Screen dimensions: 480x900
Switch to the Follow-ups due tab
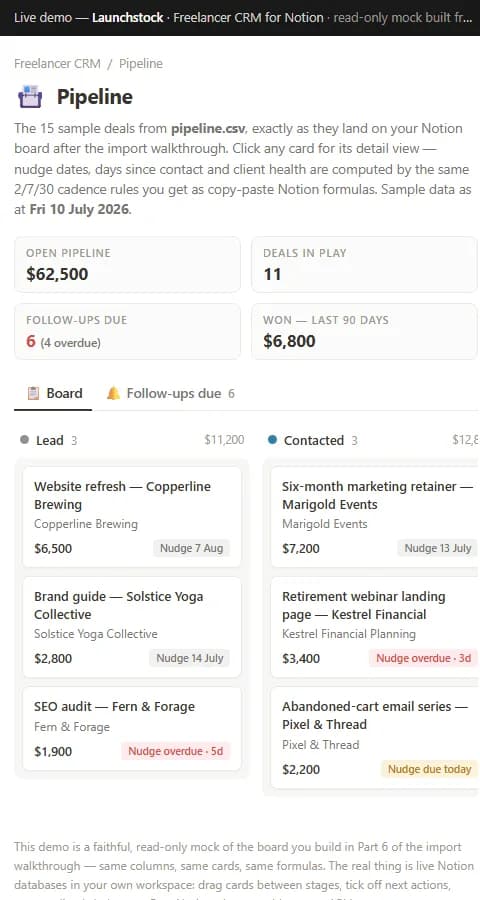[171, 393]
